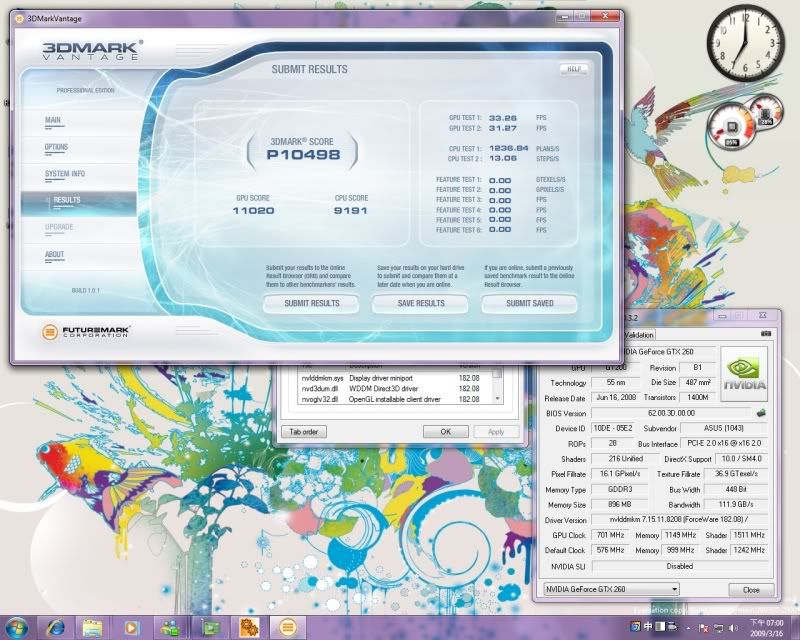
Task: Click the Apply button in driver dialog
Action: (496, 432)
